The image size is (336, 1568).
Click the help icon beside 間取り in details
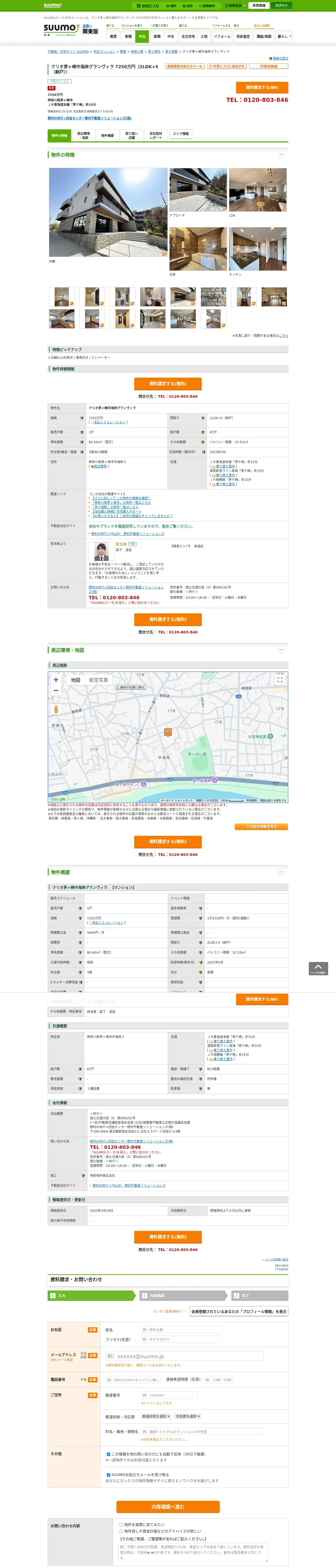click(x=203, y=418)
